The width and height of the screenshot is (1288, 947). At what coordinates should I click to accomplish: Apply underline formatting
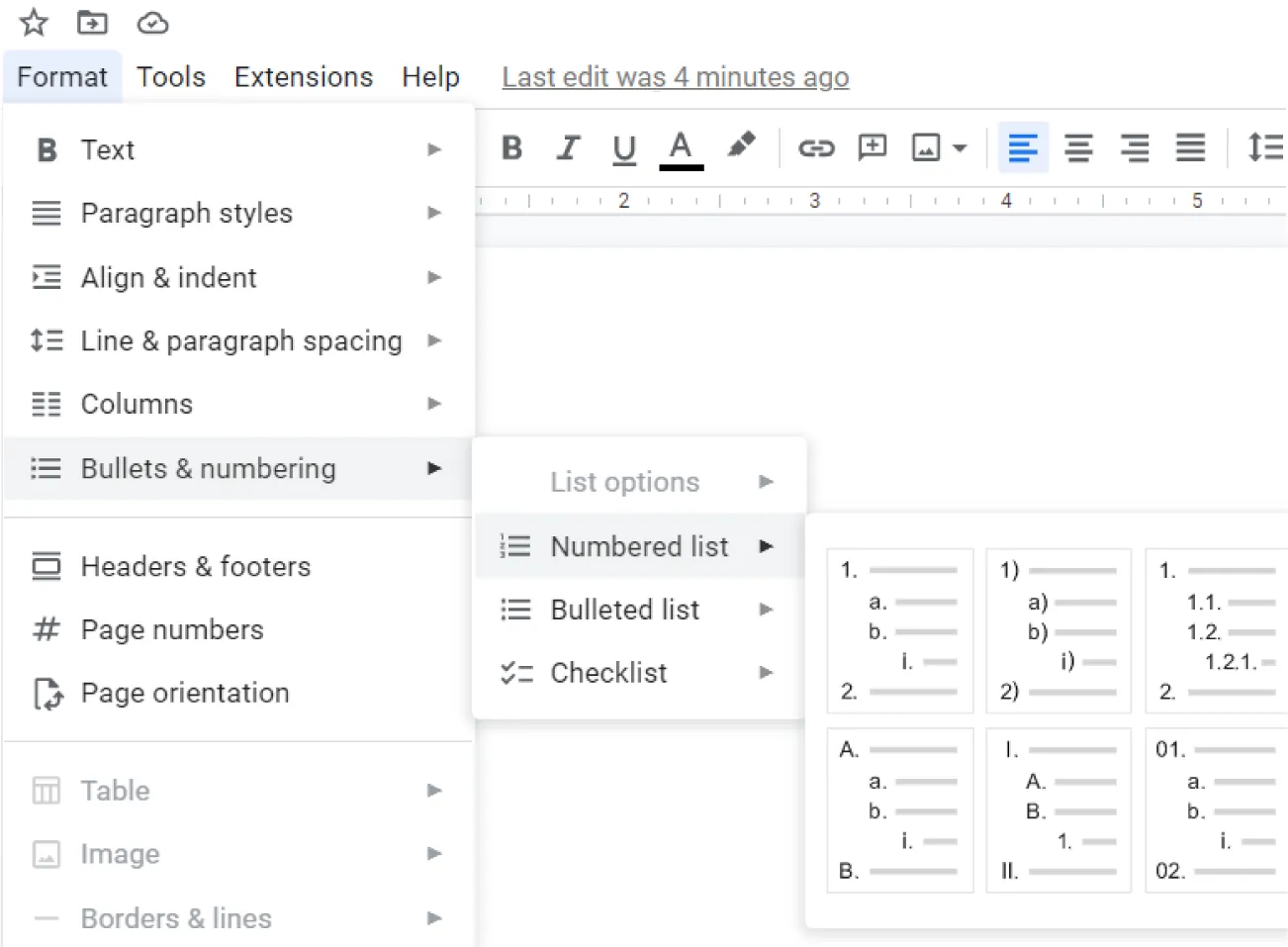pos(623,147)
